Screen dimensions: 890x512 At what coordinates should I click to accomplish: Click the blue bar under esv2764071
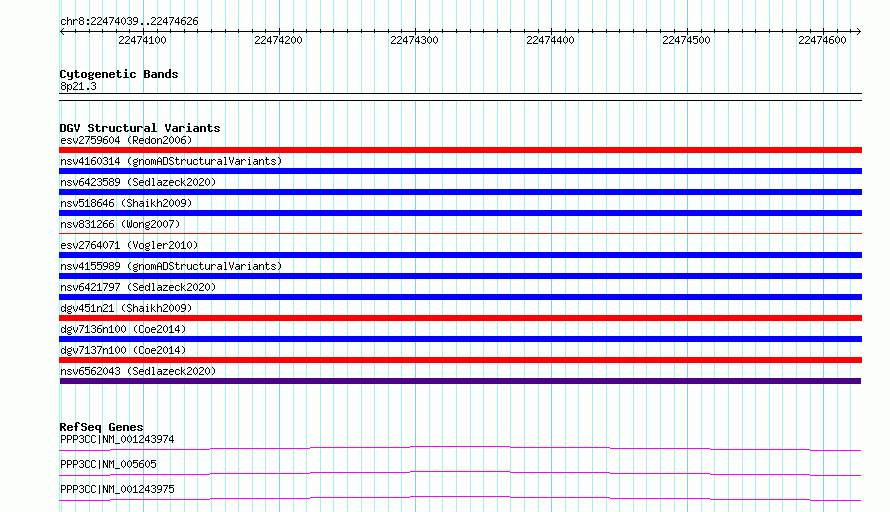pyautogui.click(x=460, y=255)
